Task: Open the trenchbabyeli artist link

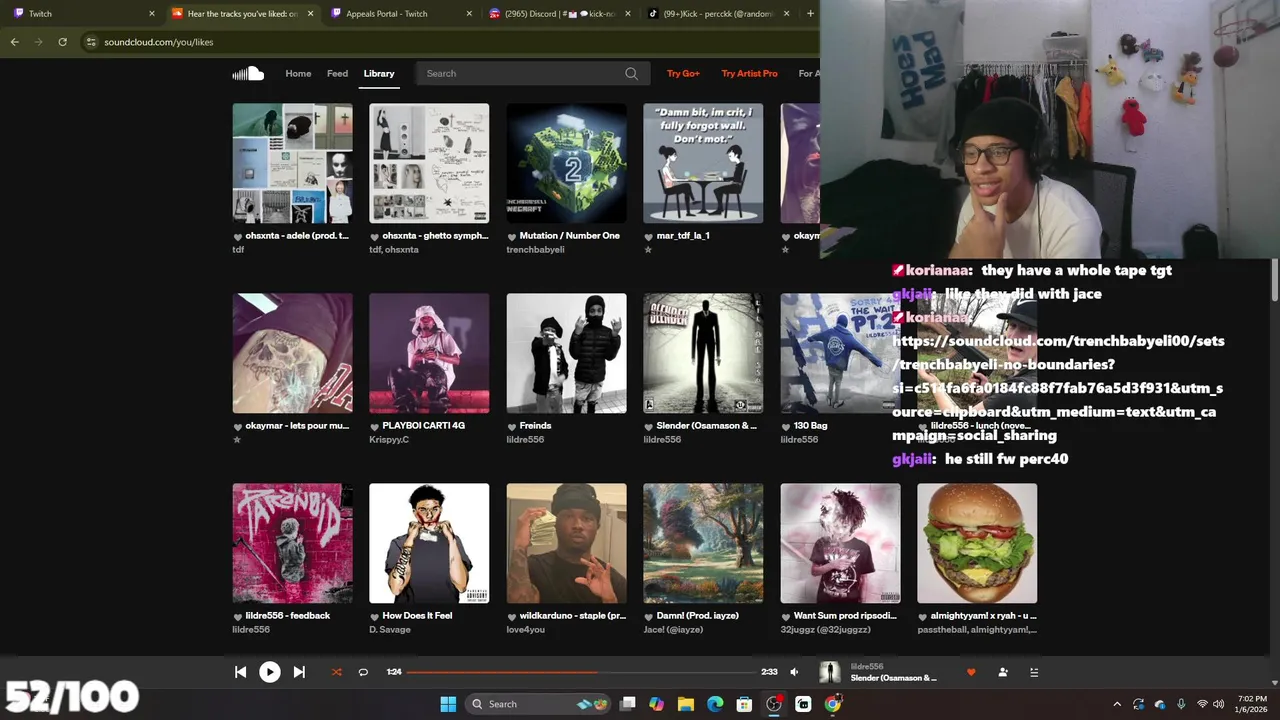Action: tap(535, 250)
